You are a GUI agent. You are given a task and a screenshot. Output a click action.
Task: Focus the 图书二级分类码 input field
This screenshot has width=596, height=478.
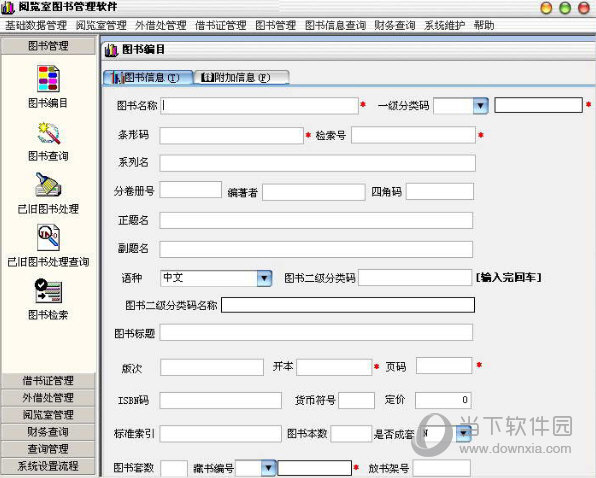tap(415, 278)
